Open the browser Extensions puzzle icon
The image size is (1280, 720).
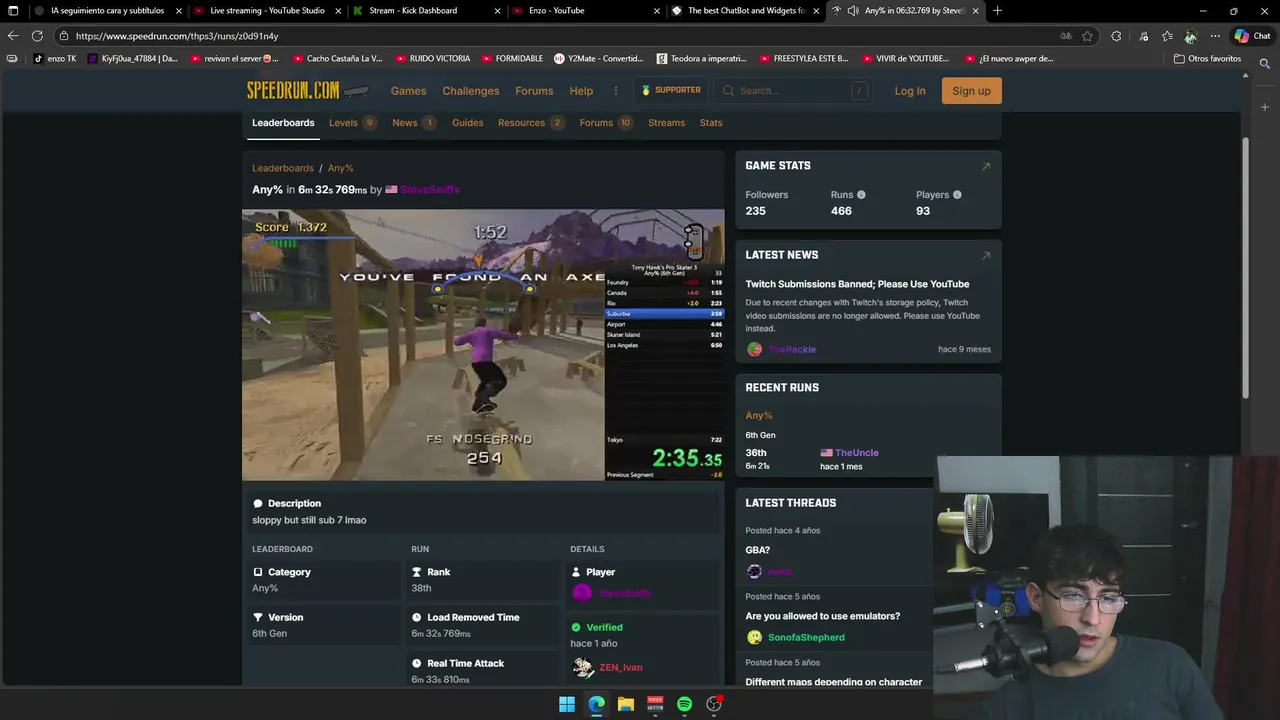pos(1116,36)
